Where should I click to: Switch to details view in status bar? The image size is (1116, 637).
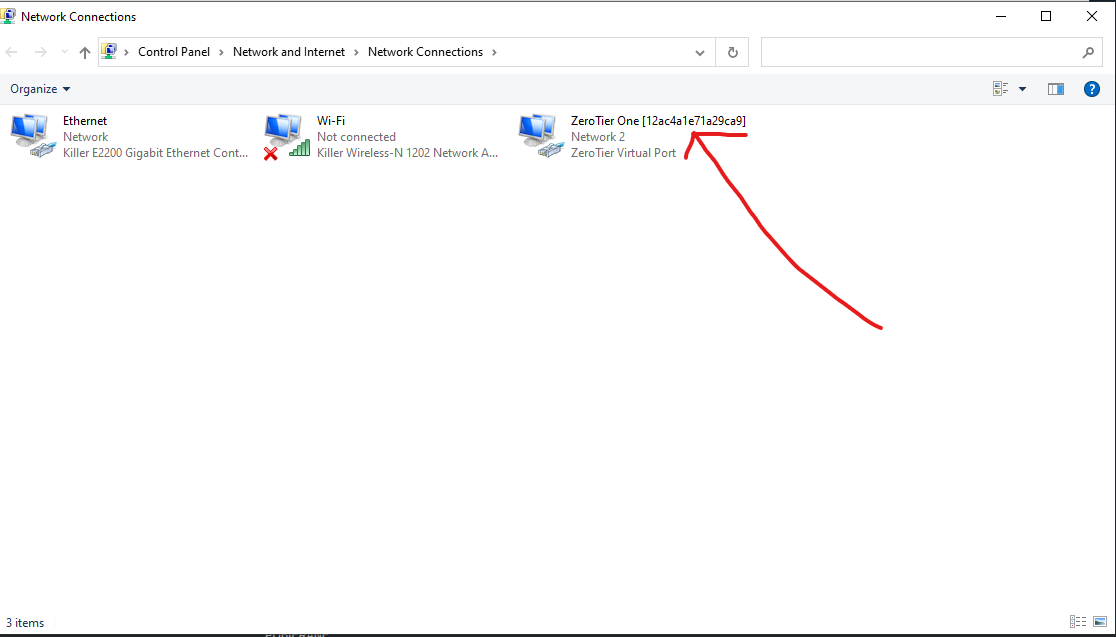1078,621
